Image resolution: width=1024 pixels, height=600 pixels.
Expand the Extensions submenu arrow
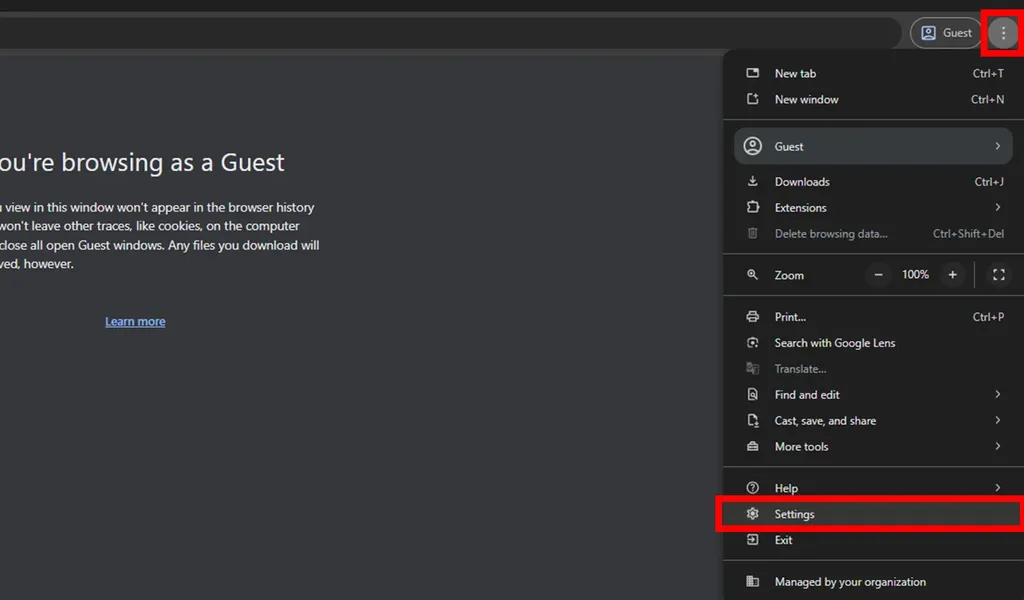point(997,208)
